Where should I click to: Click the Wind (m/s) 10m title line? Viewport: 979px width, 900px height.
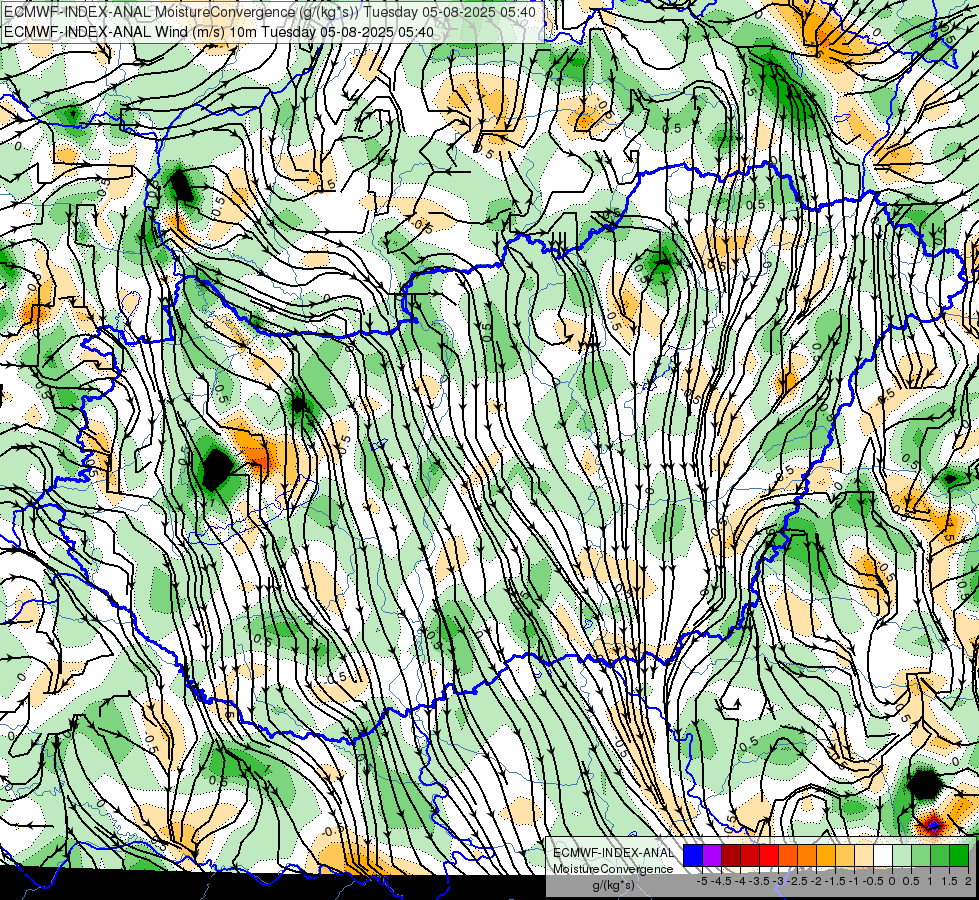219,31
